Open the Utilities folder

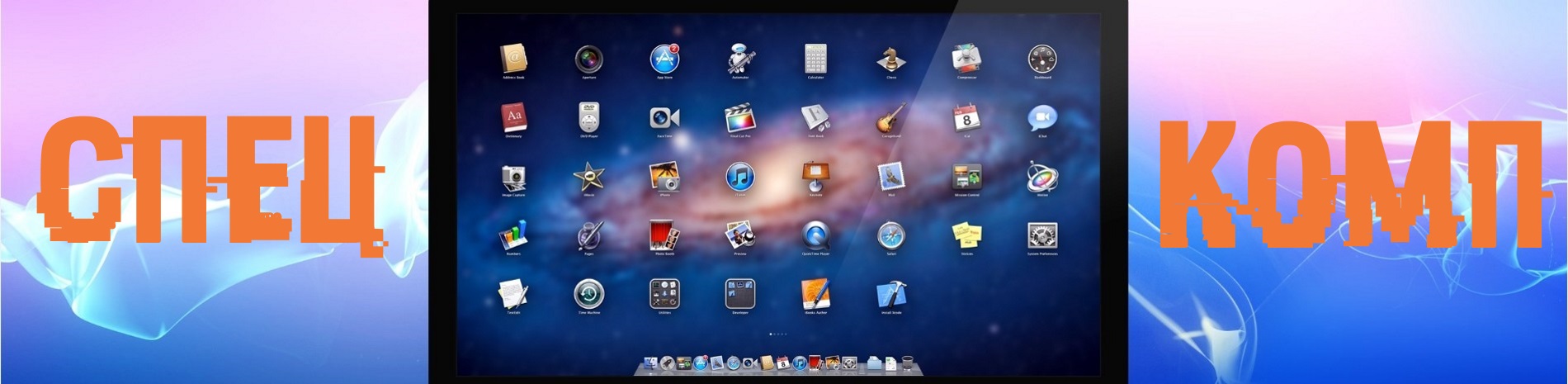pyautogui.click(x=664, y=295)
